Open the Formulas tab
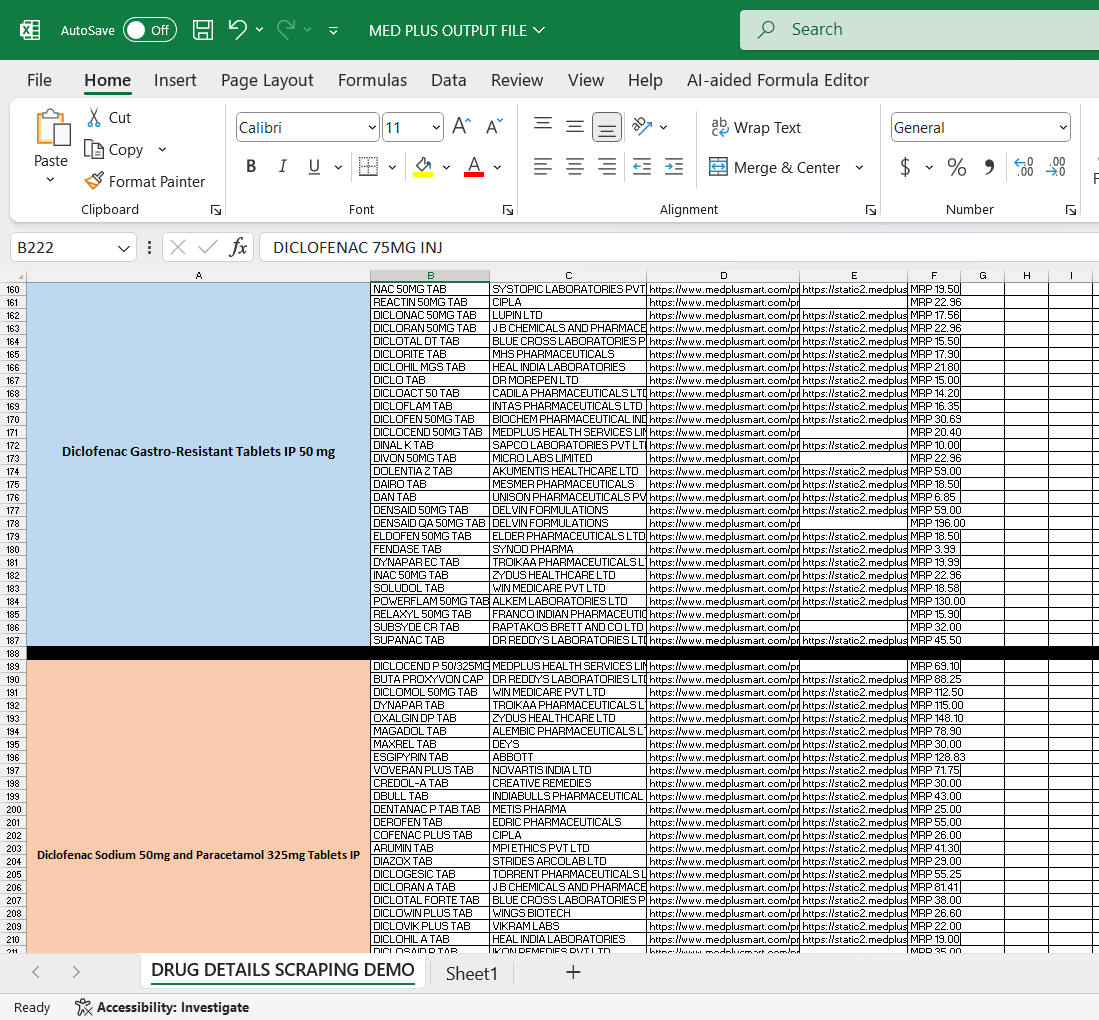 [x=372, y=80]
